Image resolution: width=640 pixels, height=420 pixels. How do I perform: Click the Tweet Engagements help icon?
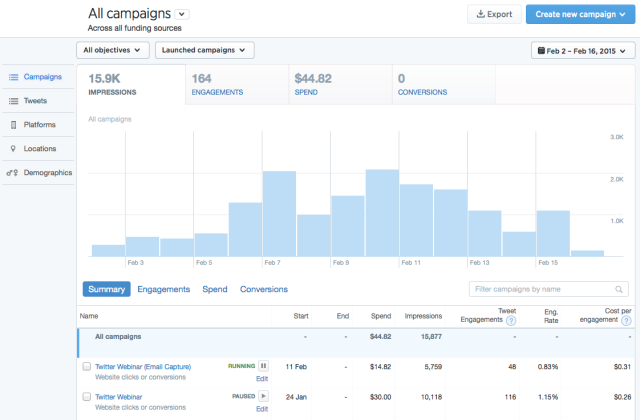(x=511, y=321)
